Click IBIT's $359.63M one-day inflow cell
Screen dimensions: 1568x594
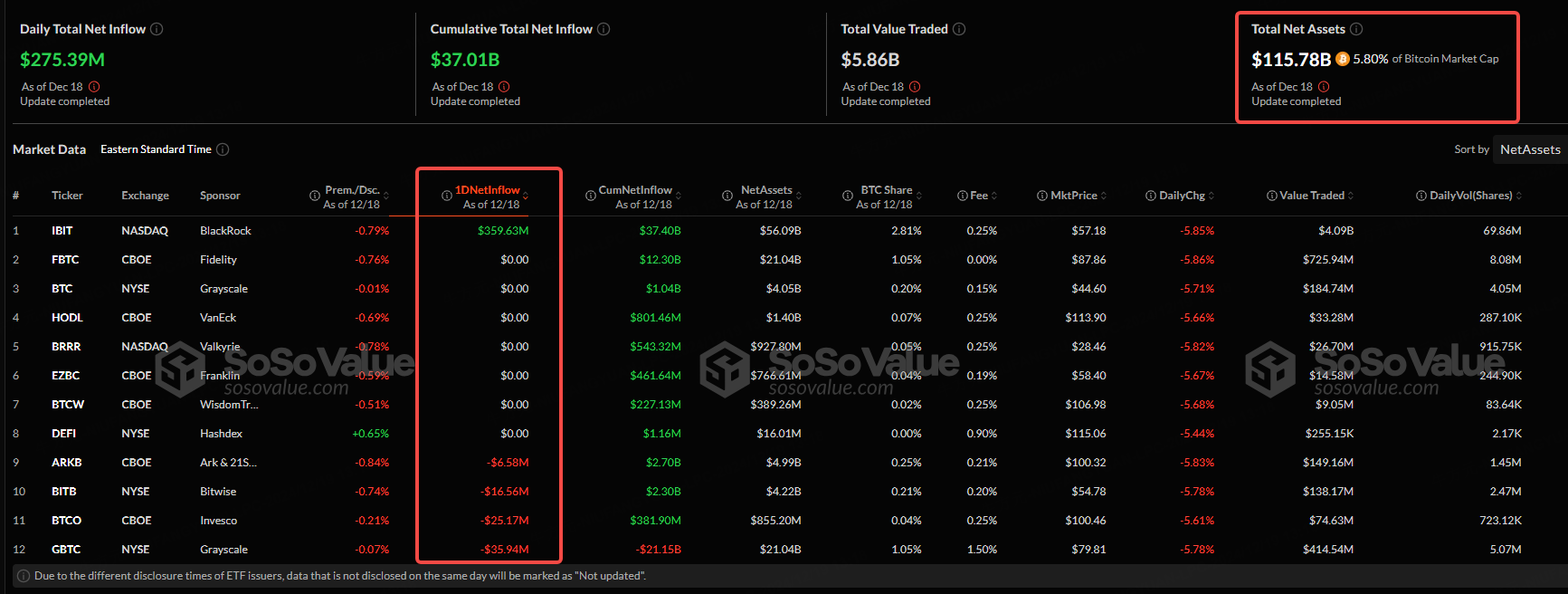coord(503,231)
